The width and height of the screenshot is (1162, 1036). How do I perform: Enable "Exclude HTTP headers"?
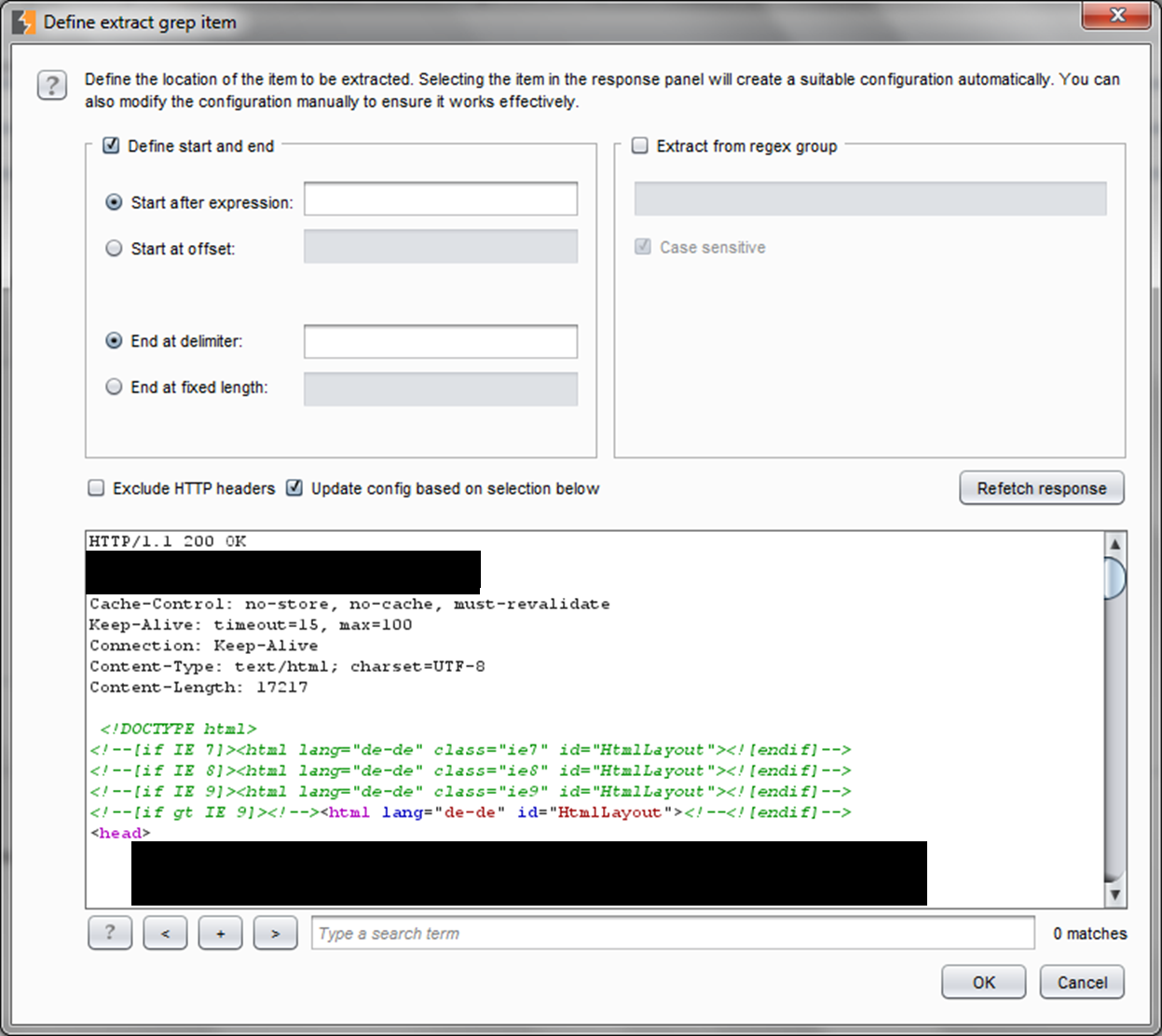96,488
